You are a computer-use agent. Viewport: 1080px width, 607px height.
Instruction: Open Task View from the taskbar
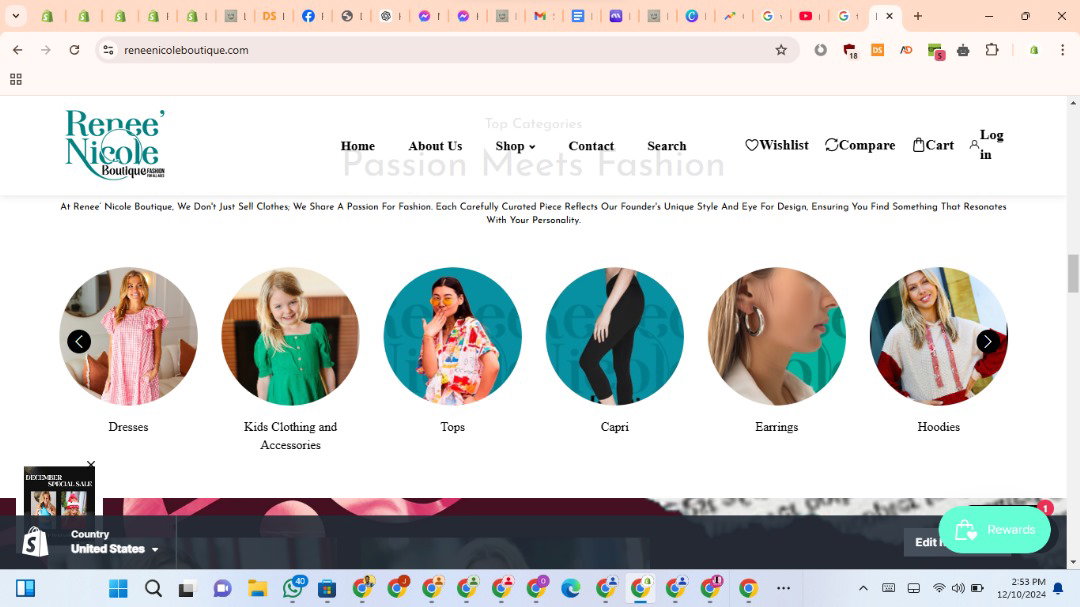coord(187,589)
